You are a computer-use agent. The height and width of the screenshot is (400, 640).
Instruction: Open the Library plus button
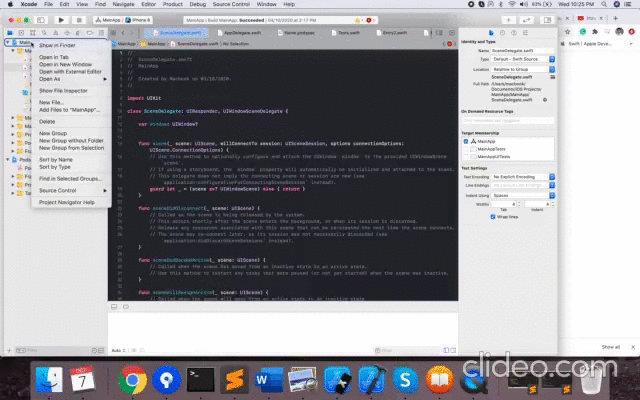[509, 20]
